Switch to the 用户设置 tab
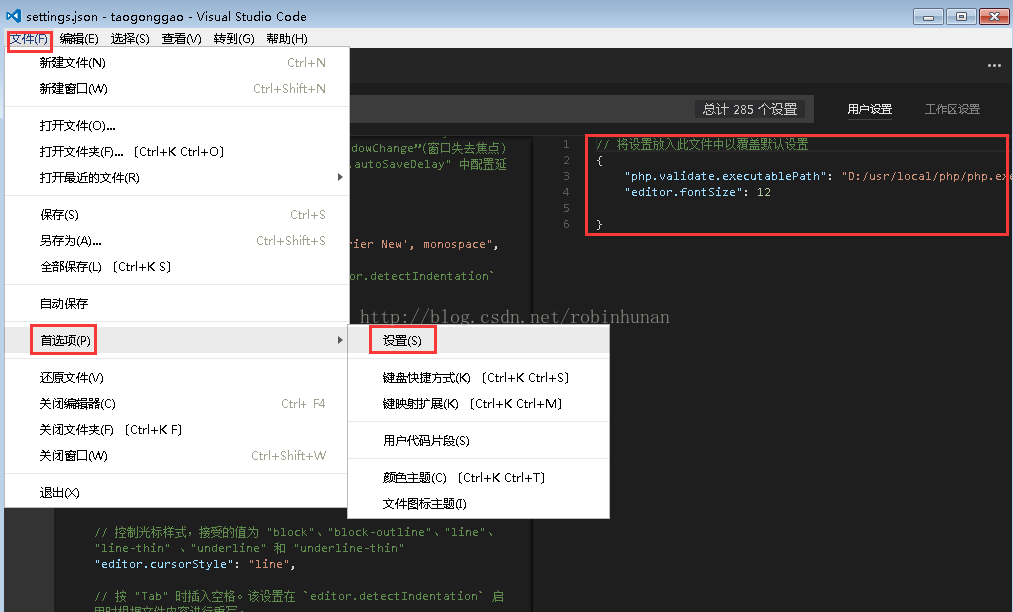 pos(869,110)
